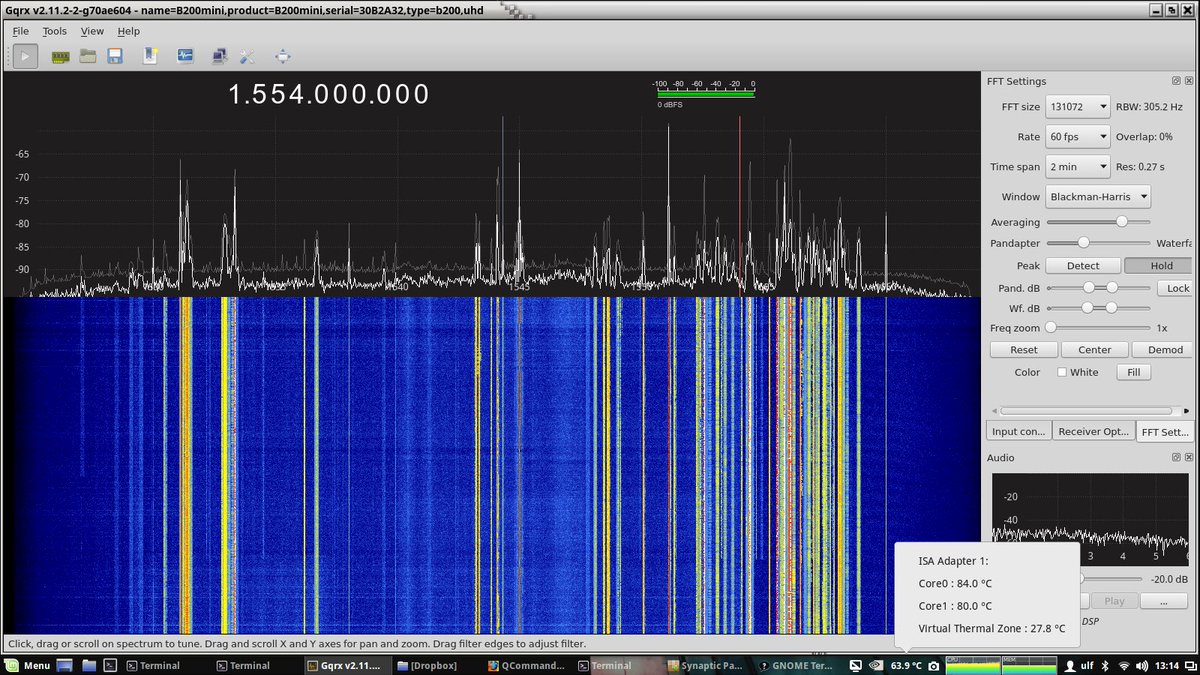
Task: Click the Freq zoom slider
Action: coord(1098,327)
